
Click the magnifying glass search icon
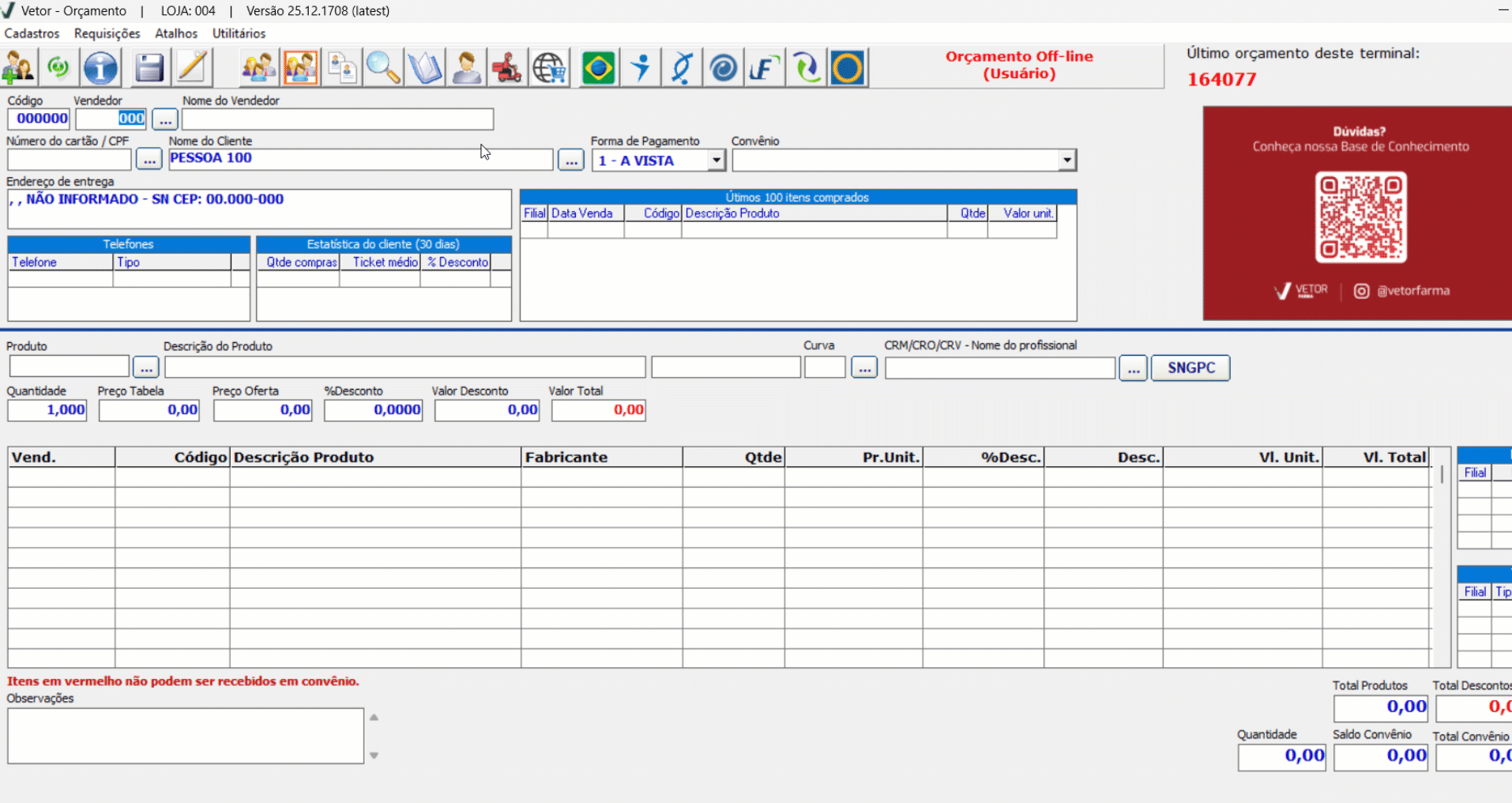click(383, 68)
